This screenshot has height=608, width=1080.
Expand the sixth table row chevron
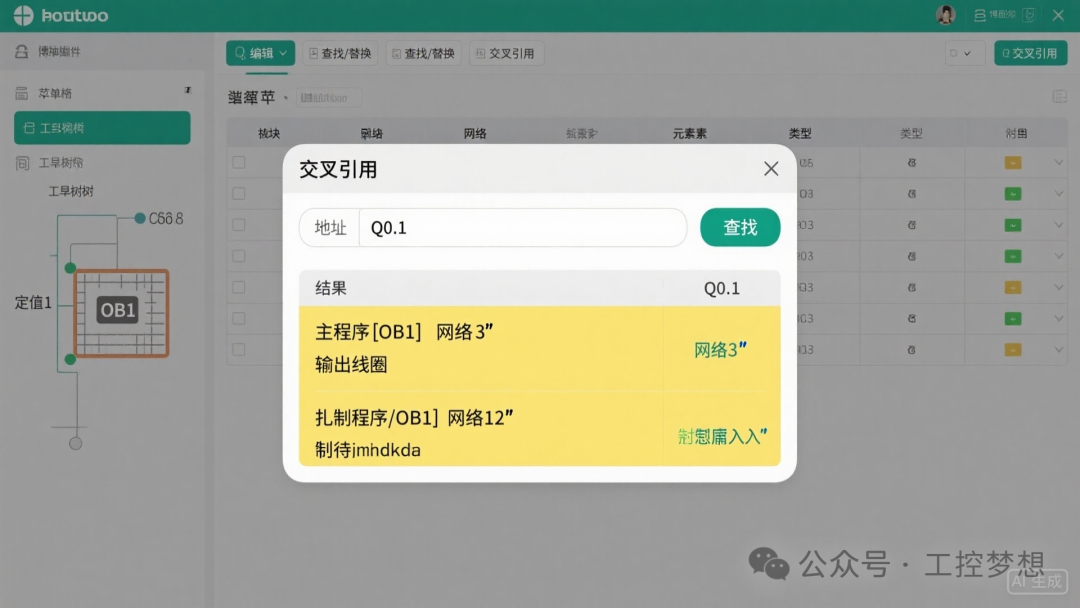pos(1059,318)
